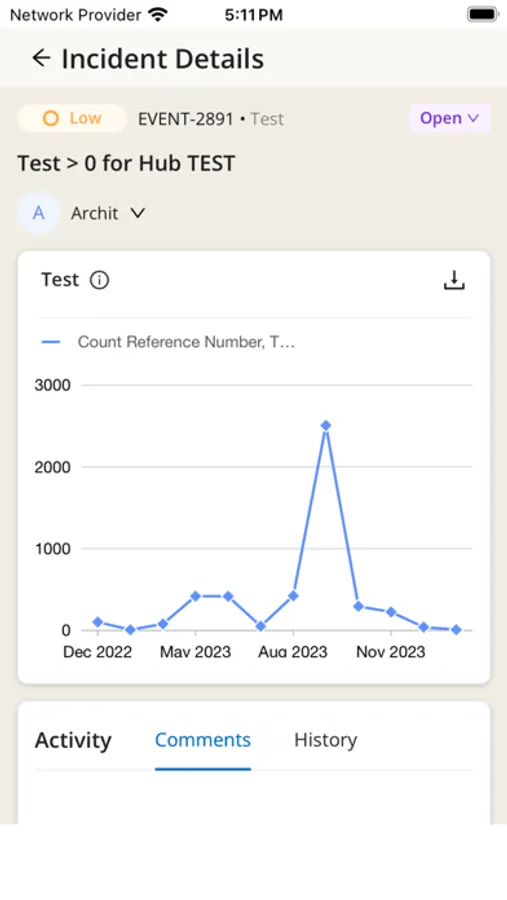
Task: Click the battery indicator icon
Action: coord(482,14)
